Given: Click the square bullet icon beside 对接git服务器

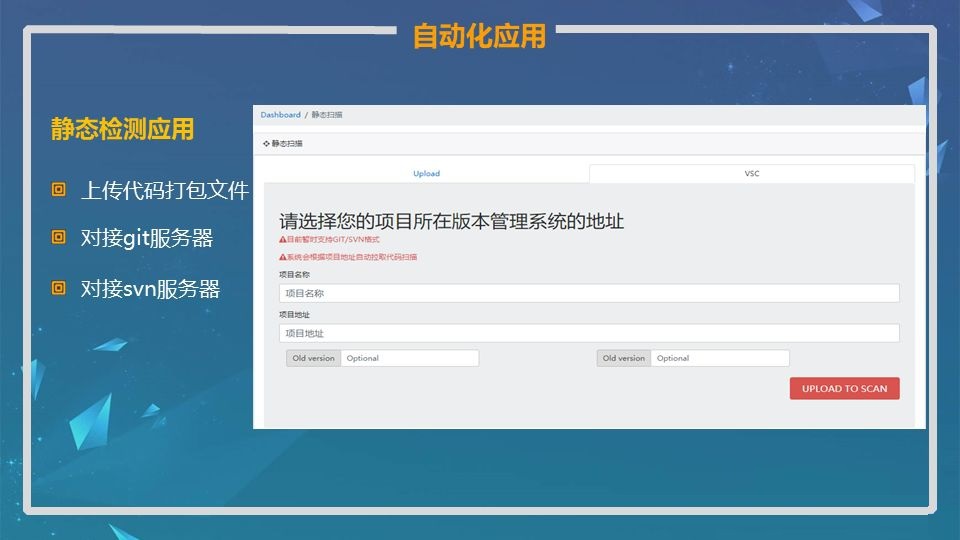Looking at the screenshot, I should coord(59,238).
